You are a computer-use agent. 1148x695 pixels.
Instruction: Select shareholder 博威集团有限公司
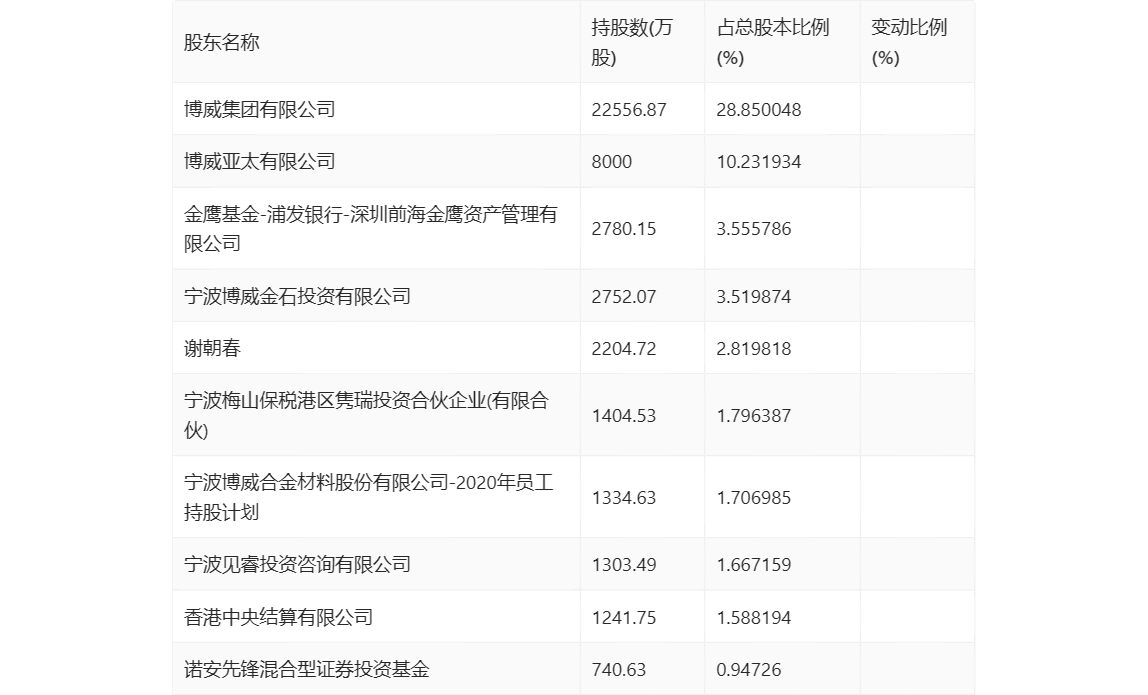coord(260,109)
